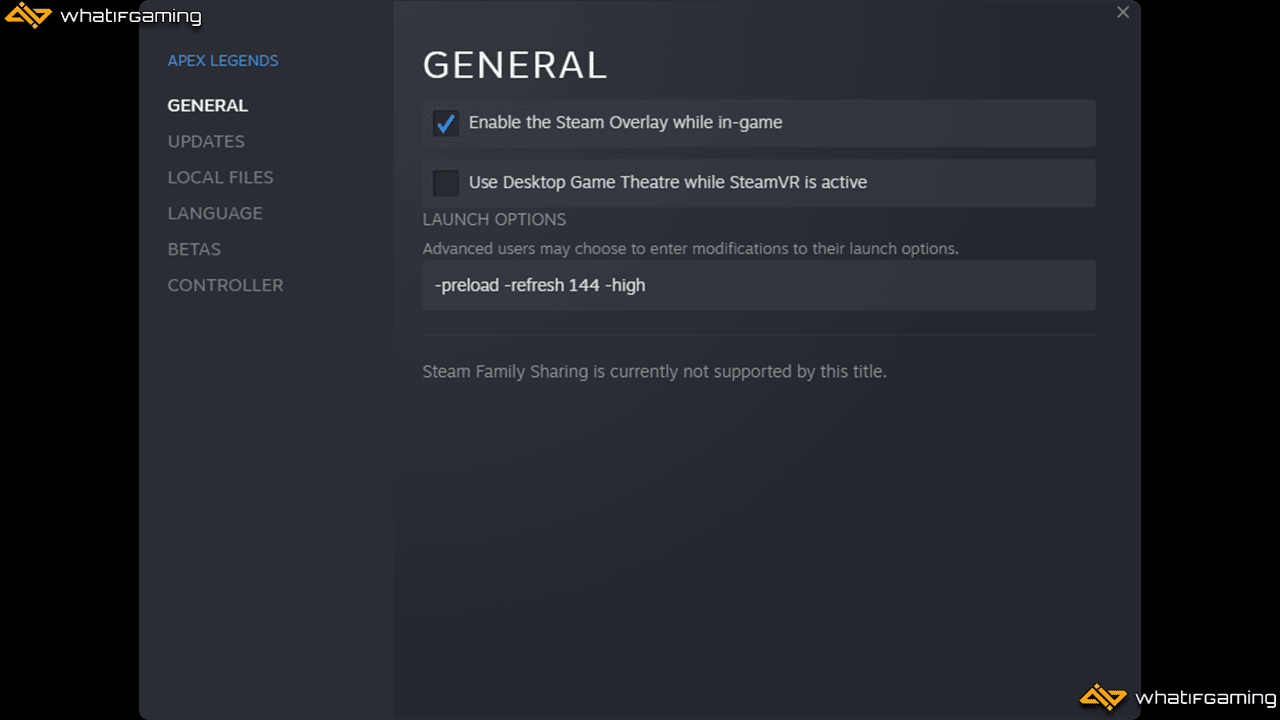Click the Steam Family Sharing notice text

(654, 372)
